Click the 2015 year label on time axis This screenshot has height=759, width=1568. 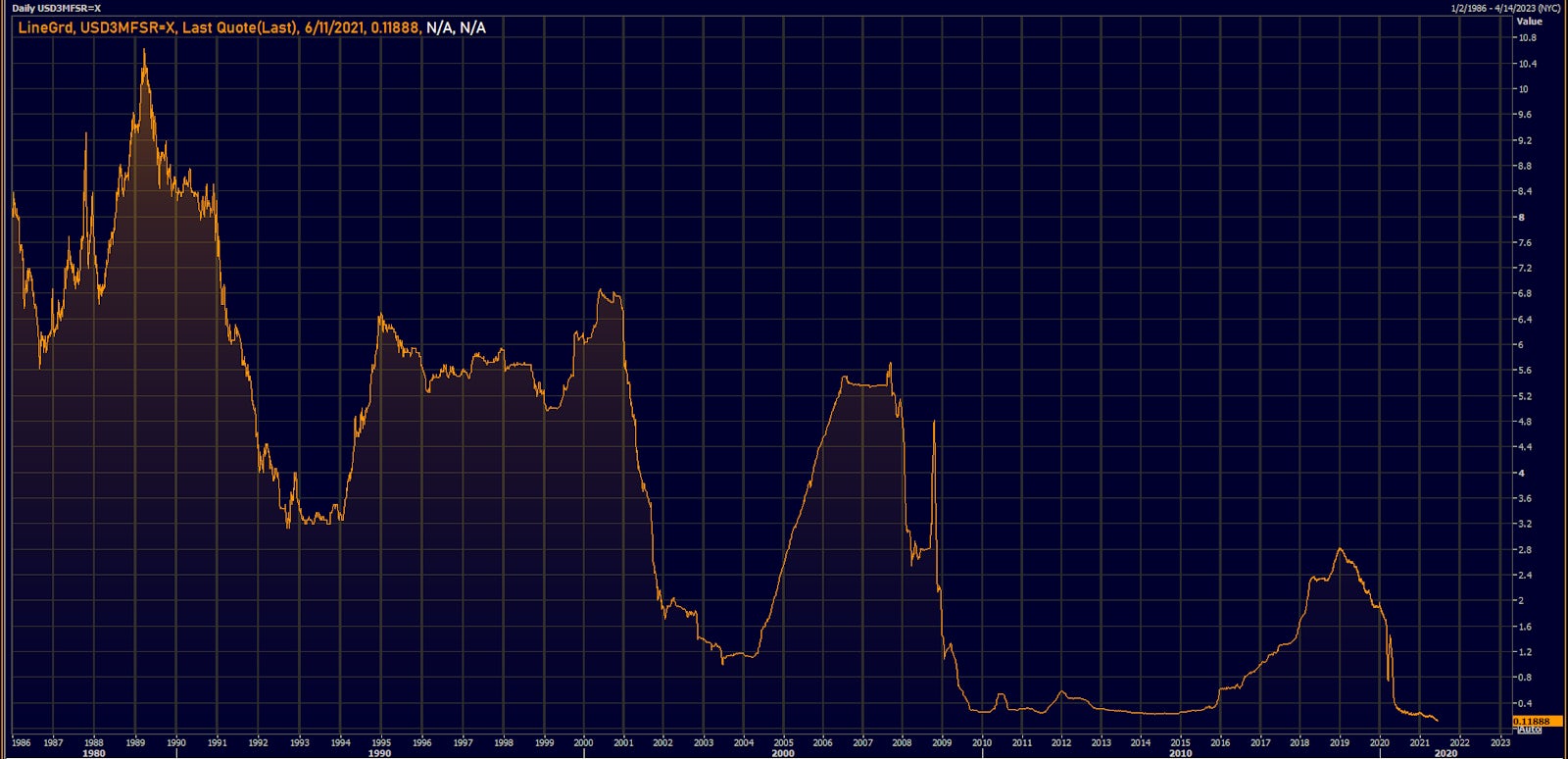(x=1180, y=742)
